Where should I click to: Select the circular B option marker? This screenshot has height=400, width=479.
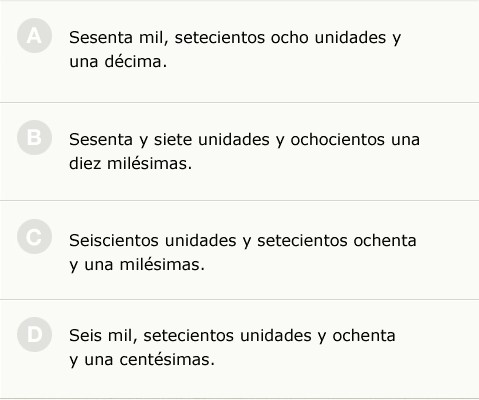[x=34, y=137]
